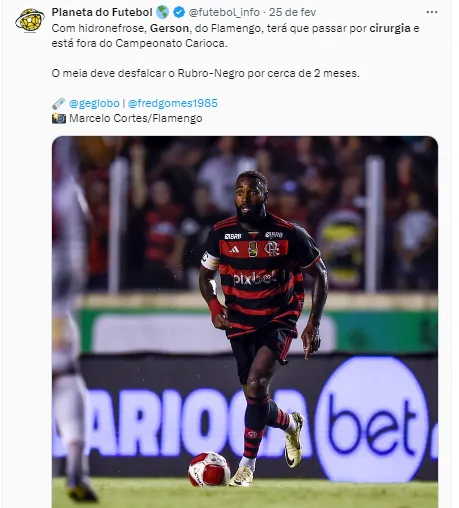Click the globe emoji beside the account name
Viewport: 459px width, 508px height.
click(x=162, y=12)
